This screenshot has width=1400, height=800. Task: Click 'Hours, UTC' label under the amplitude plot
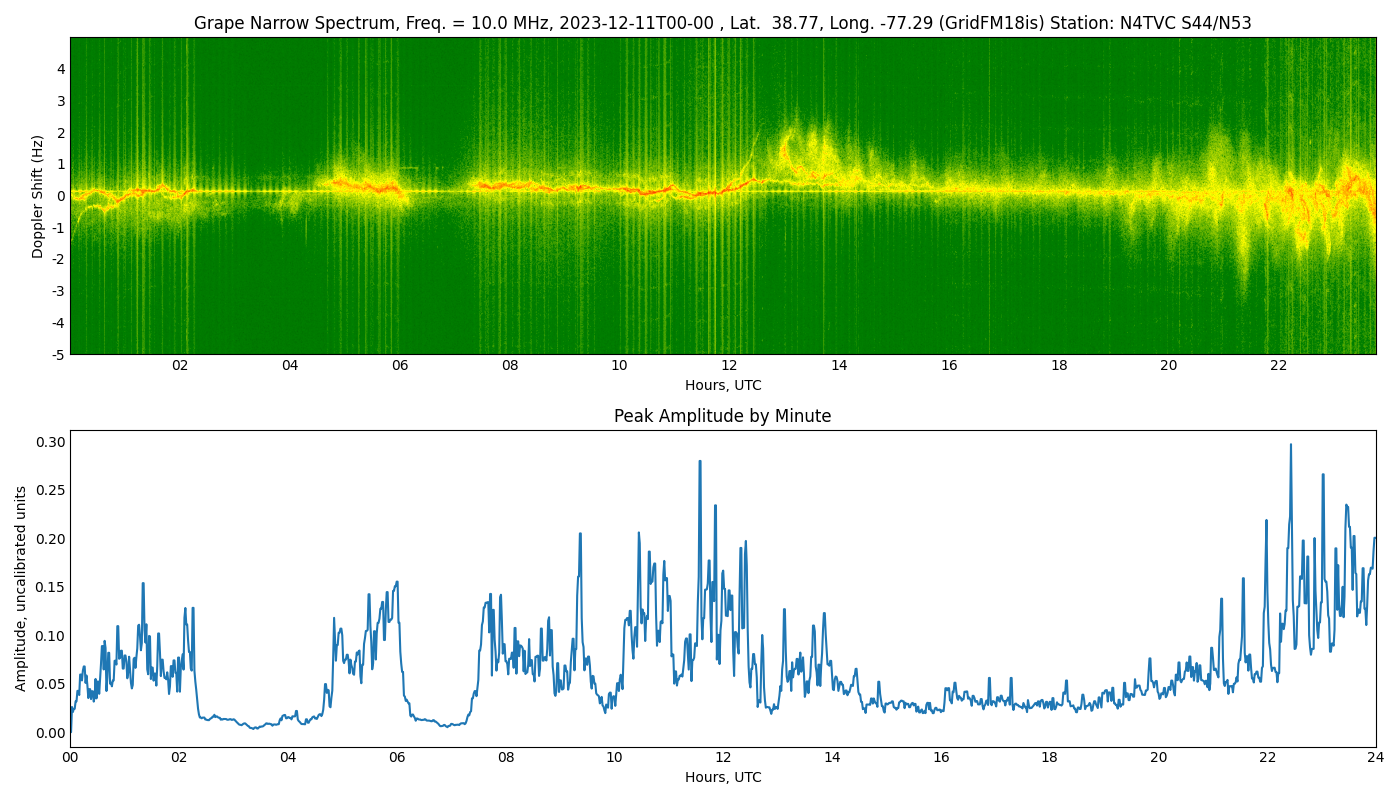(x=723, y=777)
